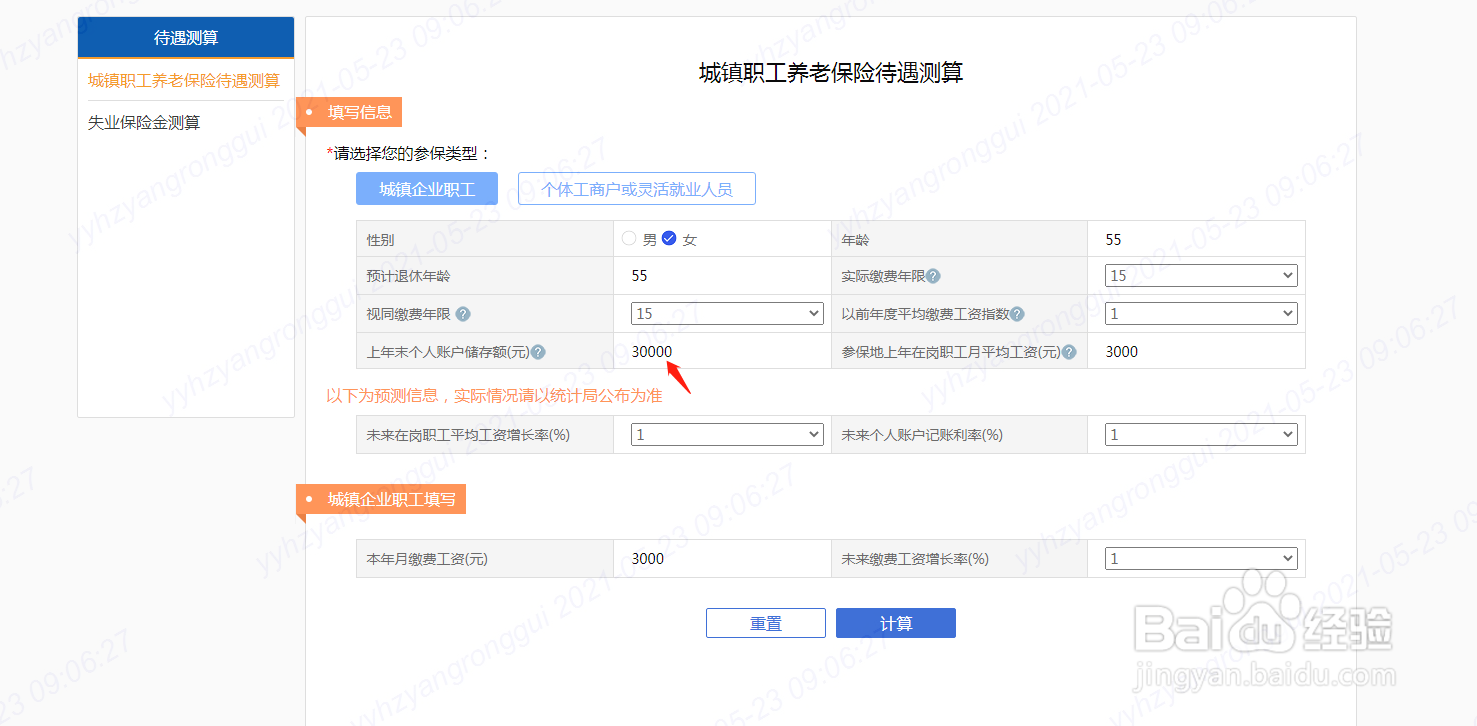1477x726 pixels.
Task: Click the 参保地上年在岗职工月平均工资 input field
Action: coord(1196,352)
